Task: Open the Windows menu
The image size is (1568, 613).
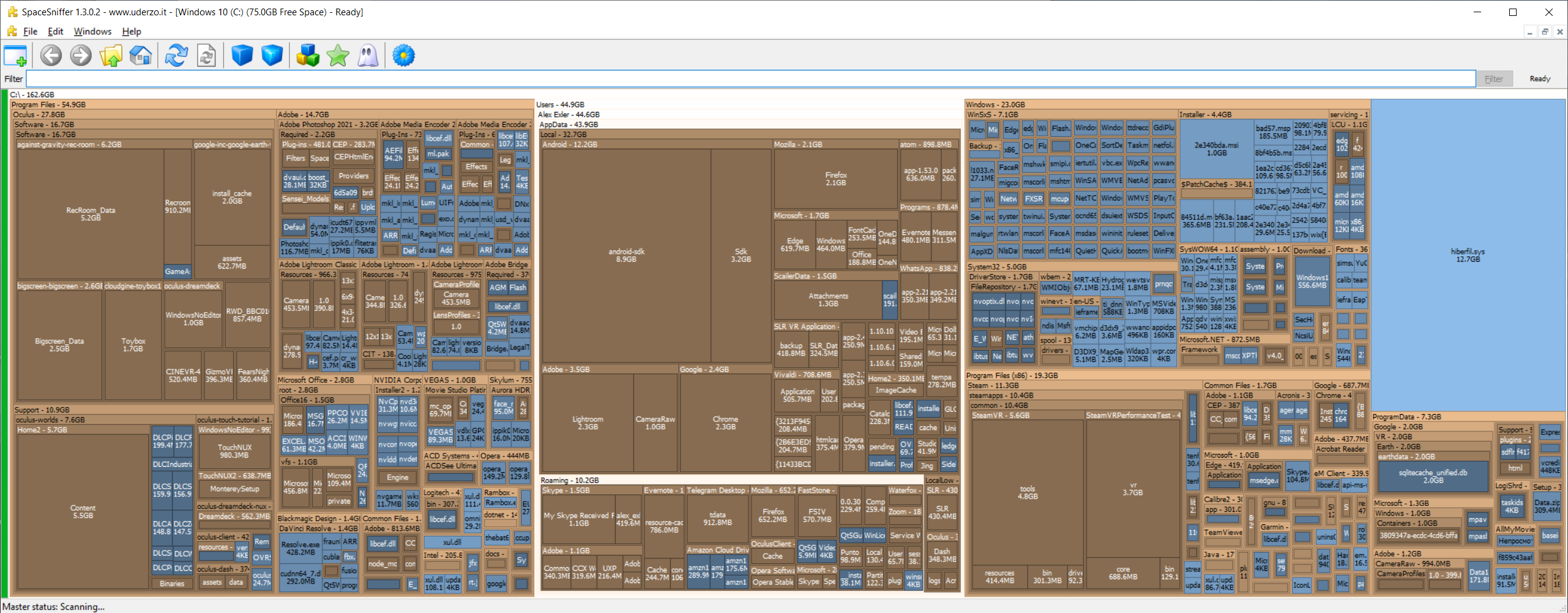Action: point(92,31)
